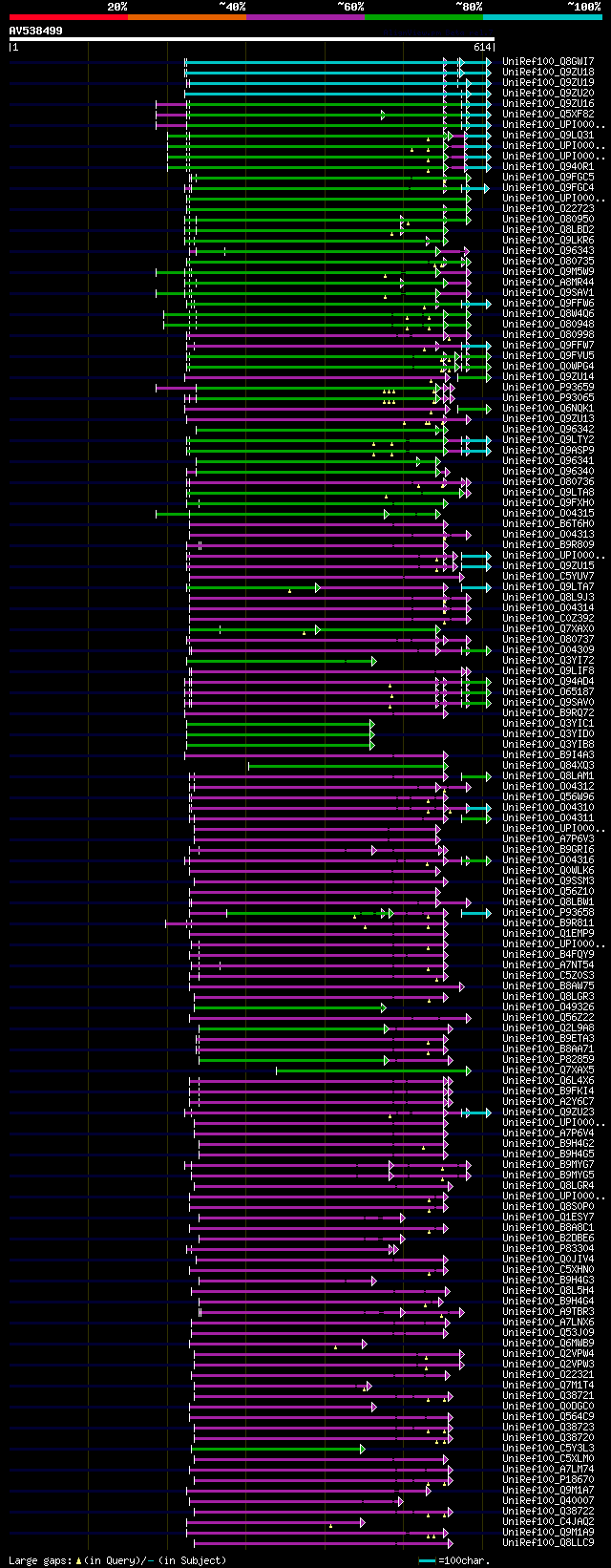611x1568 pixels.
Task: Select label UniRef100_Q9ZU15
Action: pos(548,565)
